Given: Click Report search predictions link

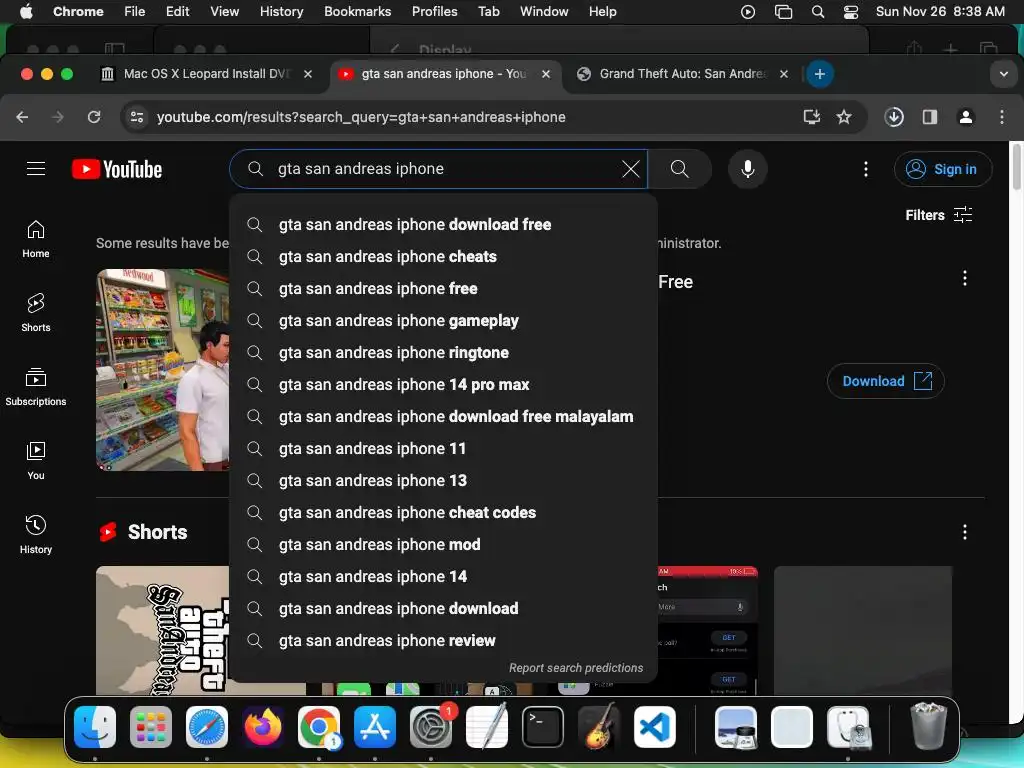Looking at the screenshot, I should pos(576,667).
